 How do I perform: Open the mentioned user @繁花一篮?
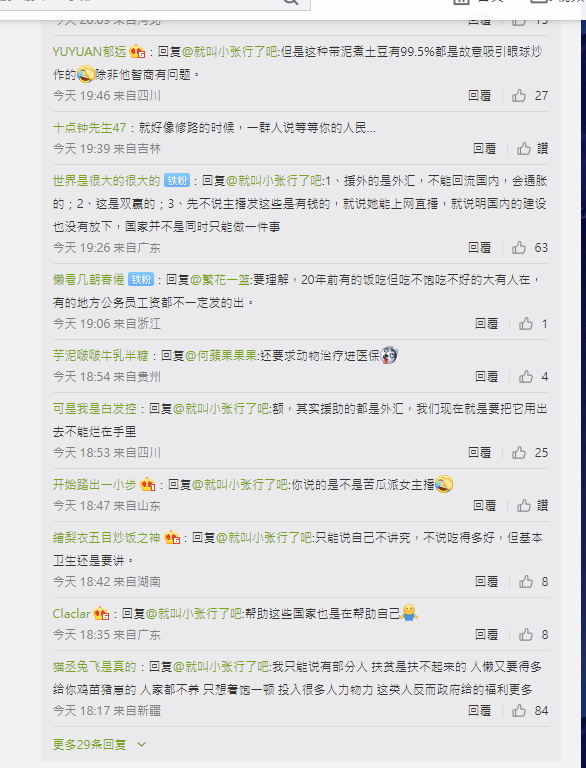[x=220, y=280]
